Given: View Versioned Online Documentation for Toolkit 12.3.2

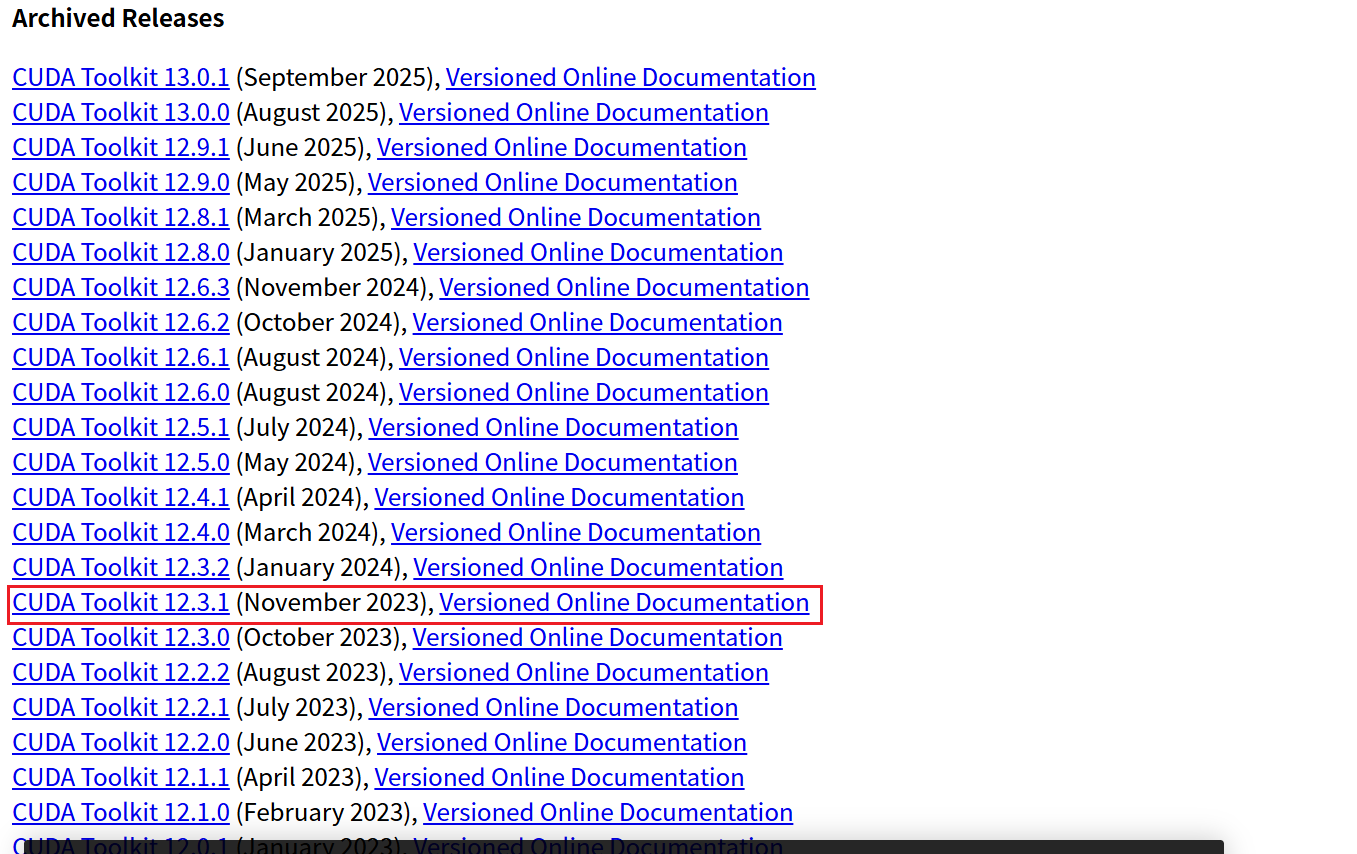Looking at the screenshot, I should pos(598,567).
